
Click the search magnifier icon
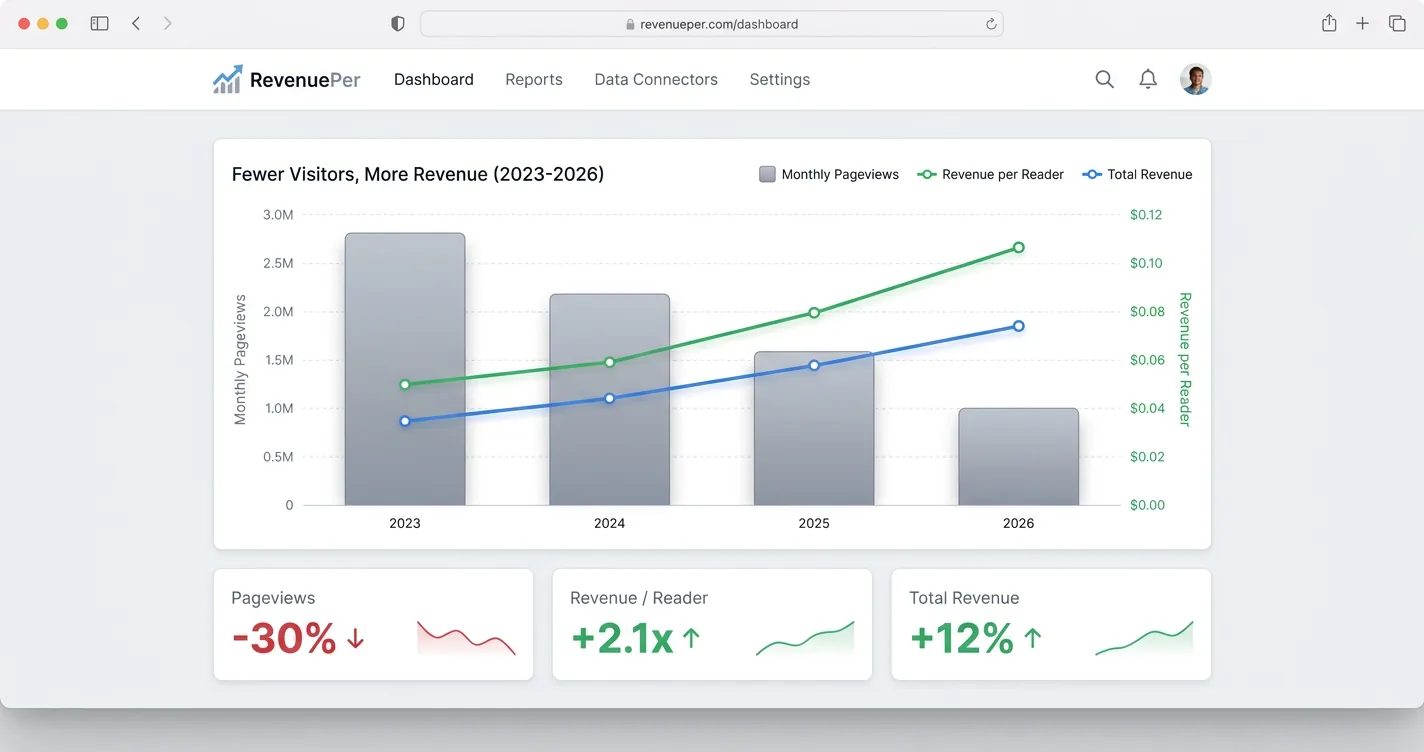coord(1104,79)
